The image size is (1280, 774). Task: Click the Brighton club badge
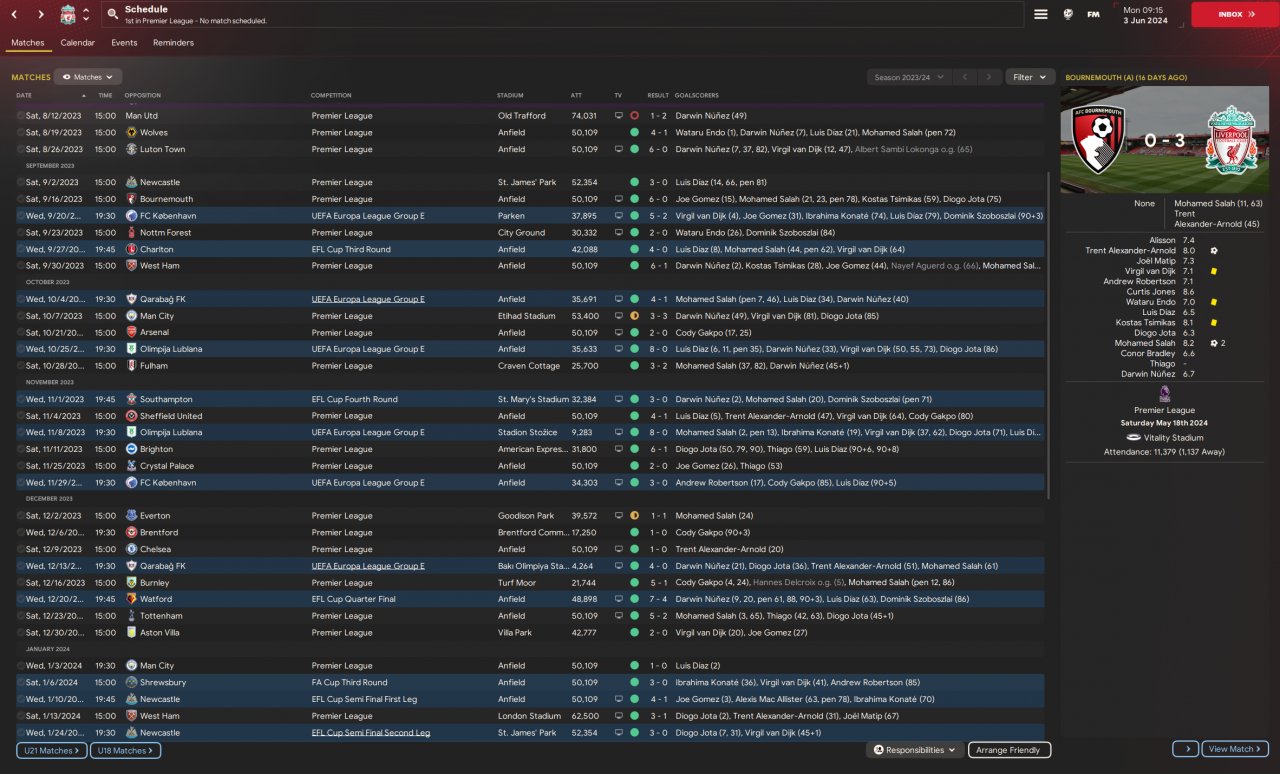[x=132, y=449]
